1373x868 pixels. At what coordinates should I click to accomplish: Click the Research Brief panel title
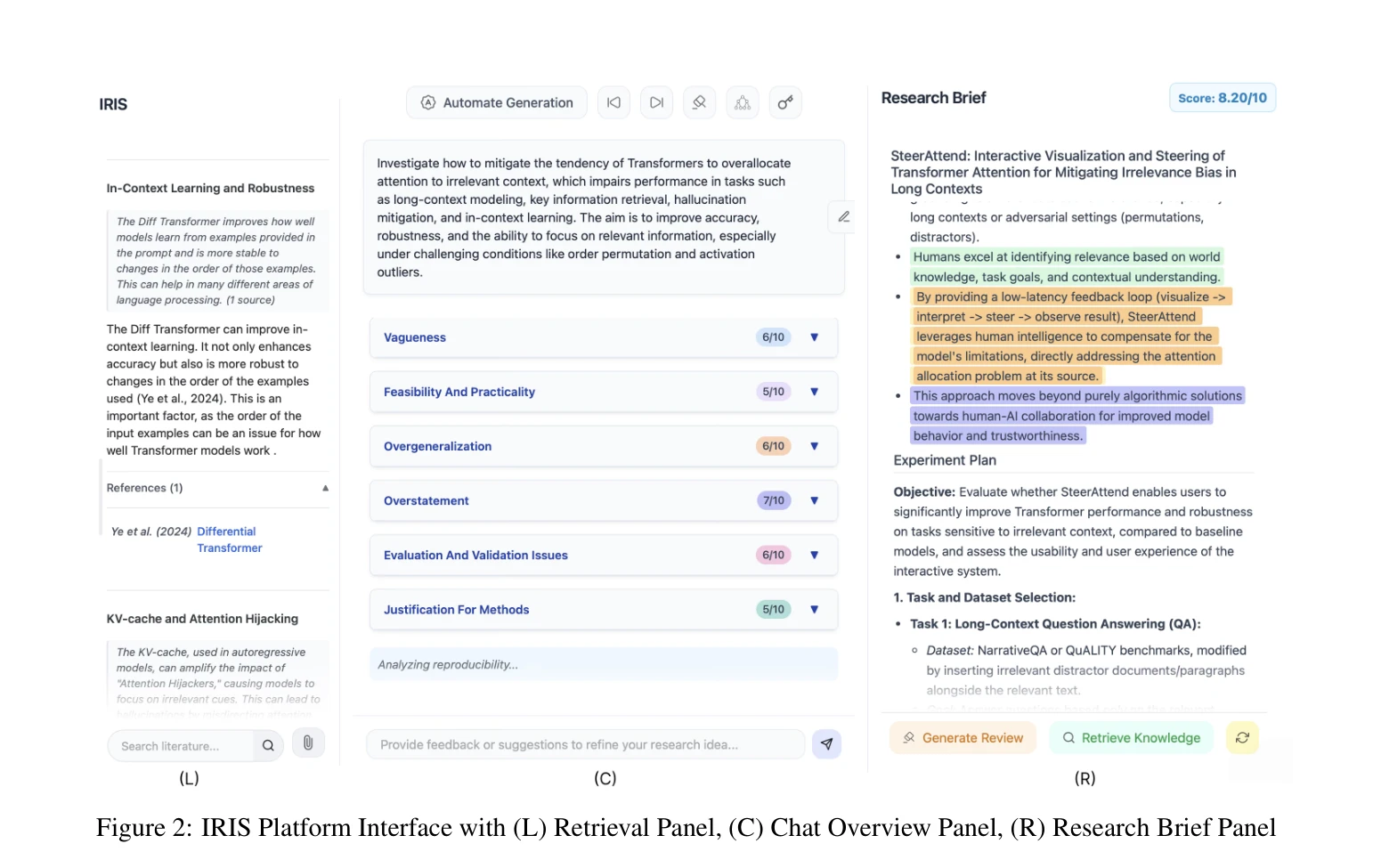click(x=933, y=98)
